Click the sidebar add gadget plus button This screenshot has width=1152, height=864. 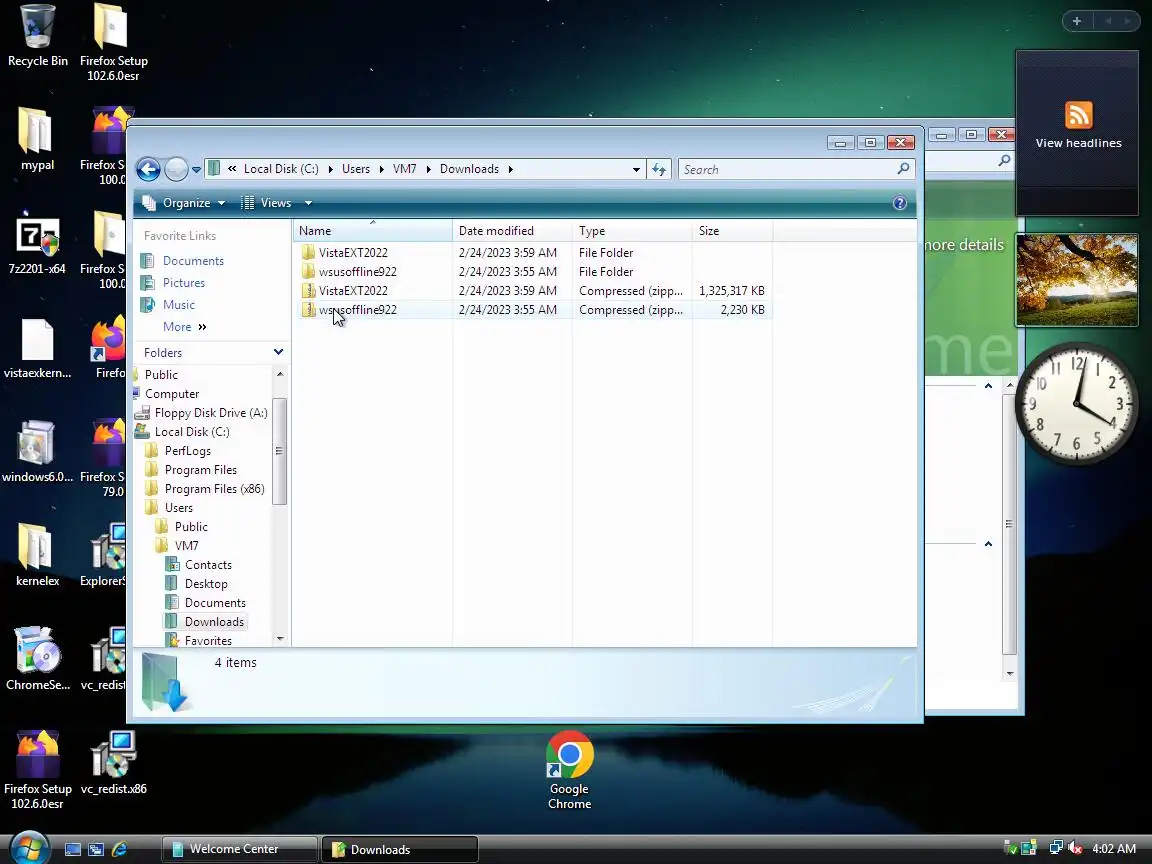click(x=1076, y=21)
